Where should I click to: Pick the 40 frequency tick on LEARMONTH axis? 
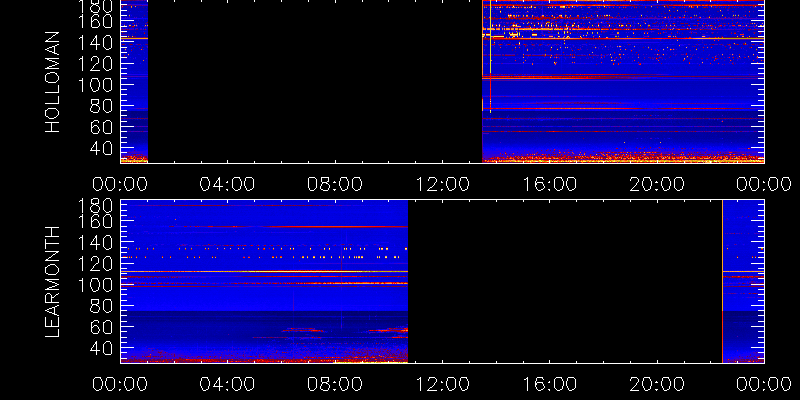click(x=102, y=348)
